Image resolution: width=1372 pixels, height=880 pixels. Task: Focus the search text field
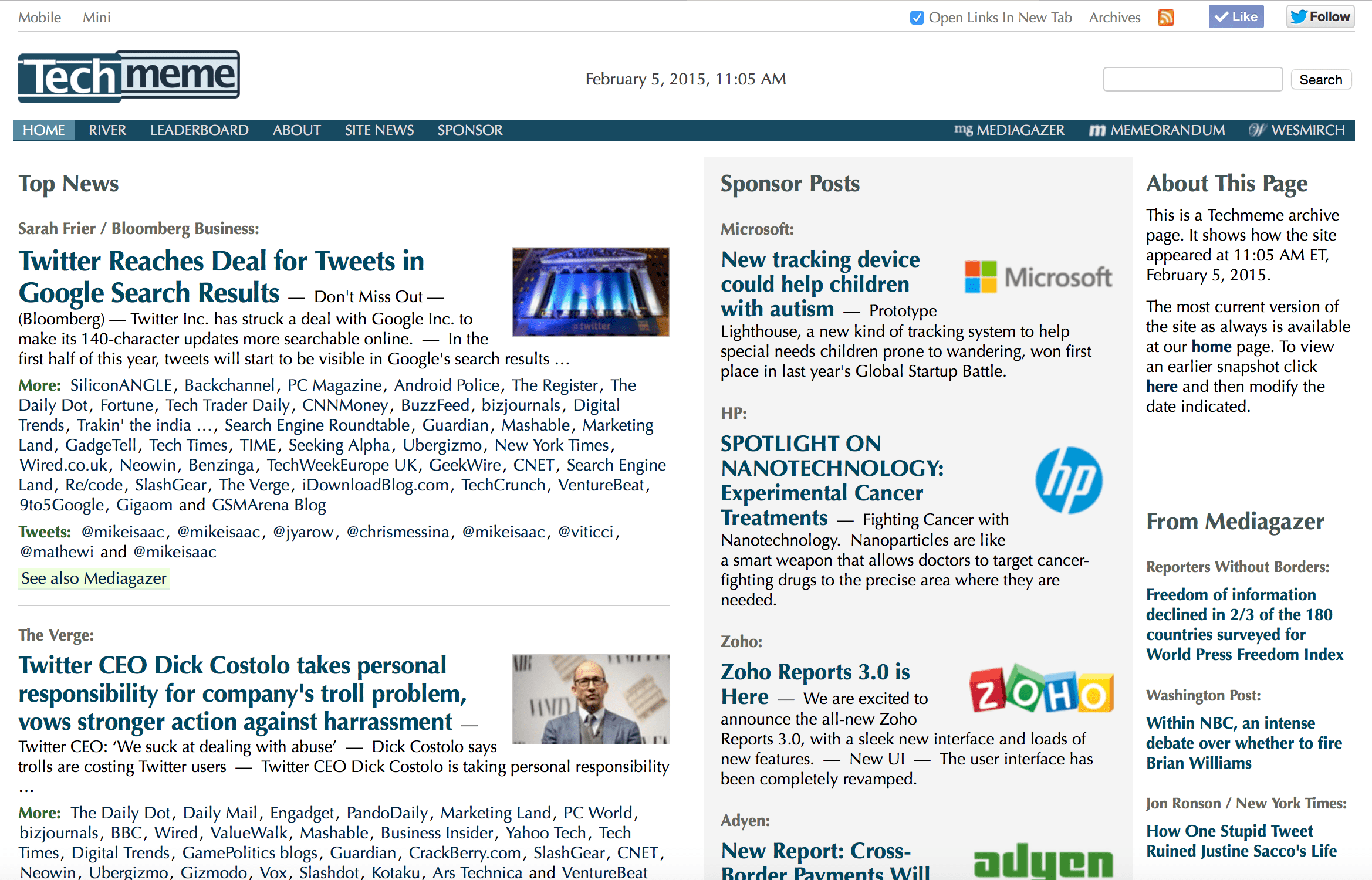(1192, 80)
